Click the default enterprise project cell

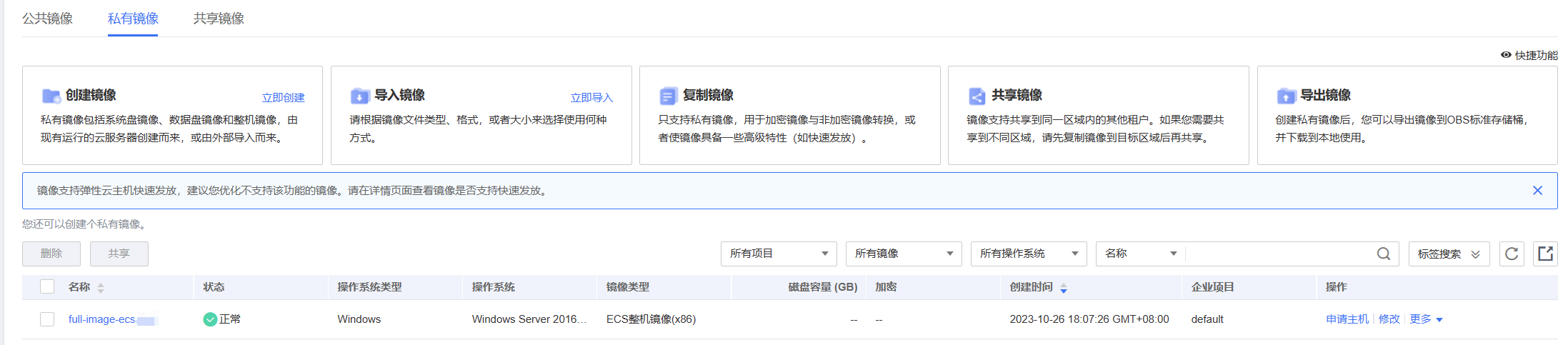[x=1207, y=319]
